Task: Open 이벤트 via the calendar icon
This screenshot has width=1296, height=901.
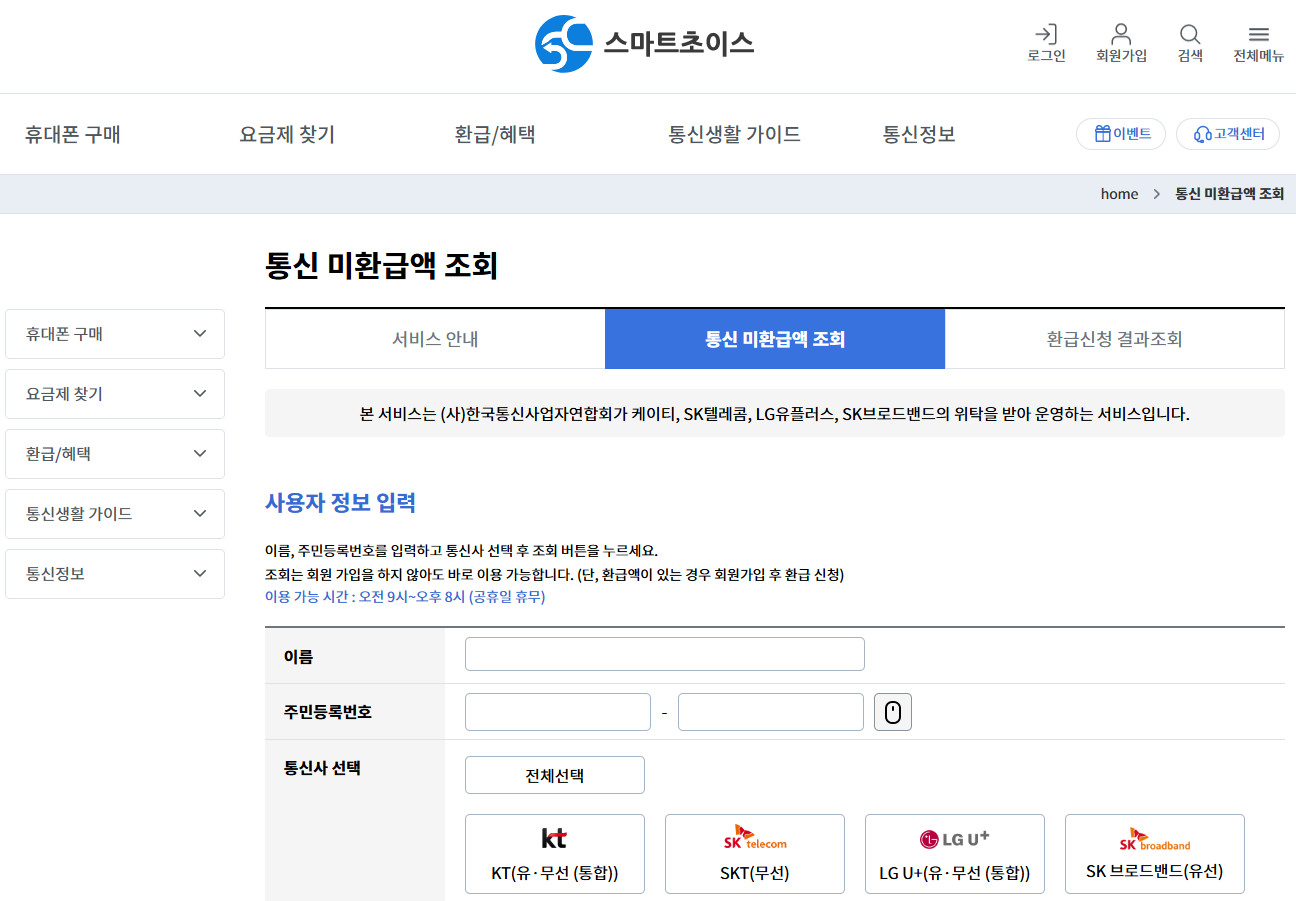Action: pos(1121,133)
